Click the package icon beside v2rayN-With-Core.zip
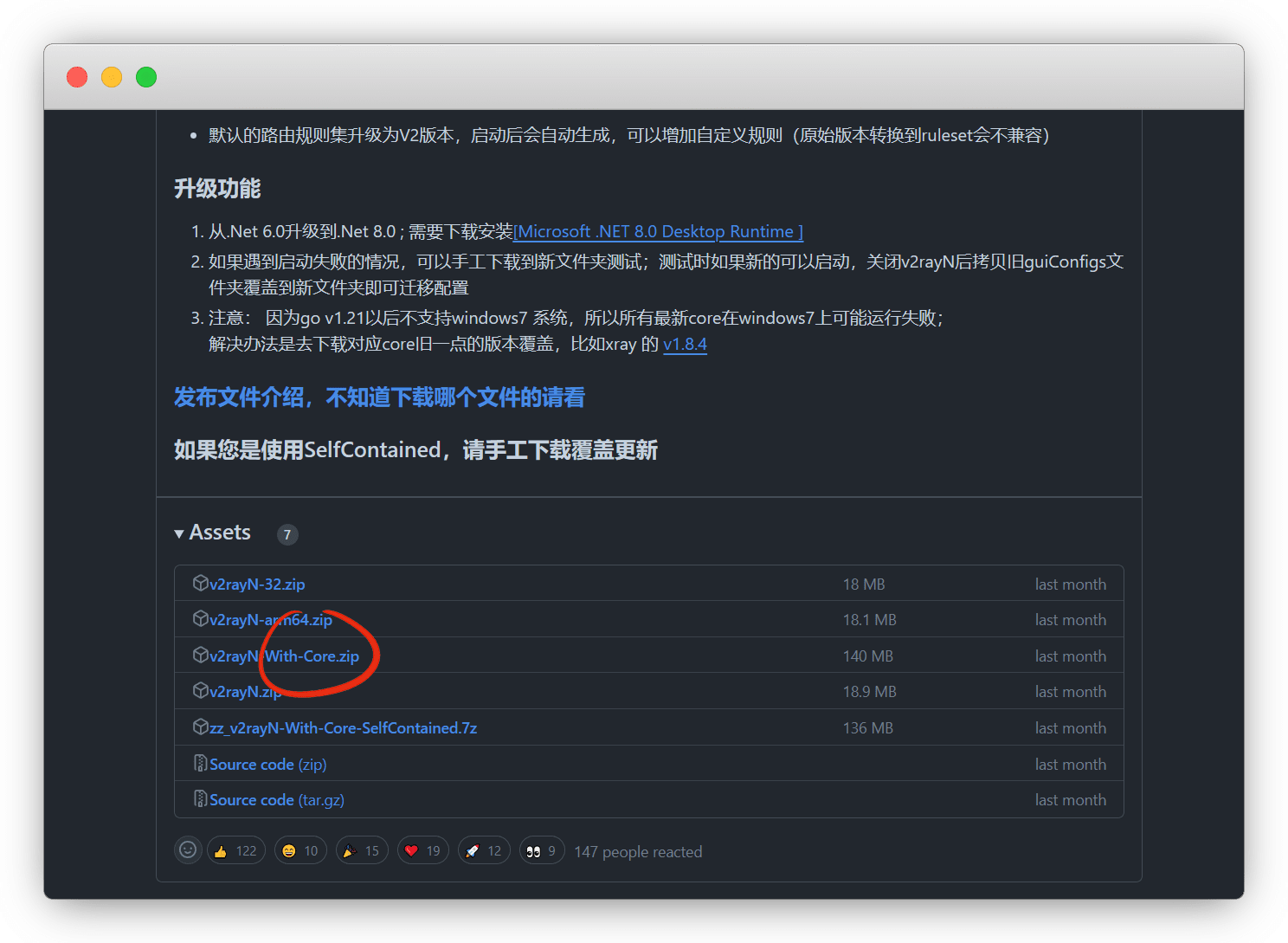 200,655
